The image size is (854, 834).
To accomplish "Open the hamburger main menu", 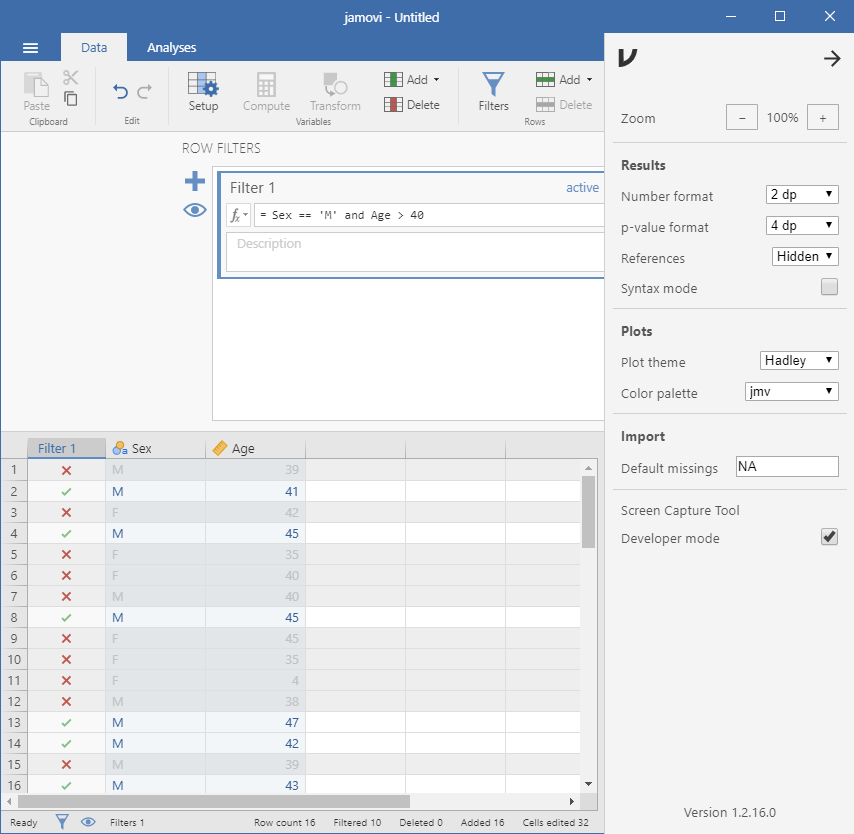I will coord(30,48).
